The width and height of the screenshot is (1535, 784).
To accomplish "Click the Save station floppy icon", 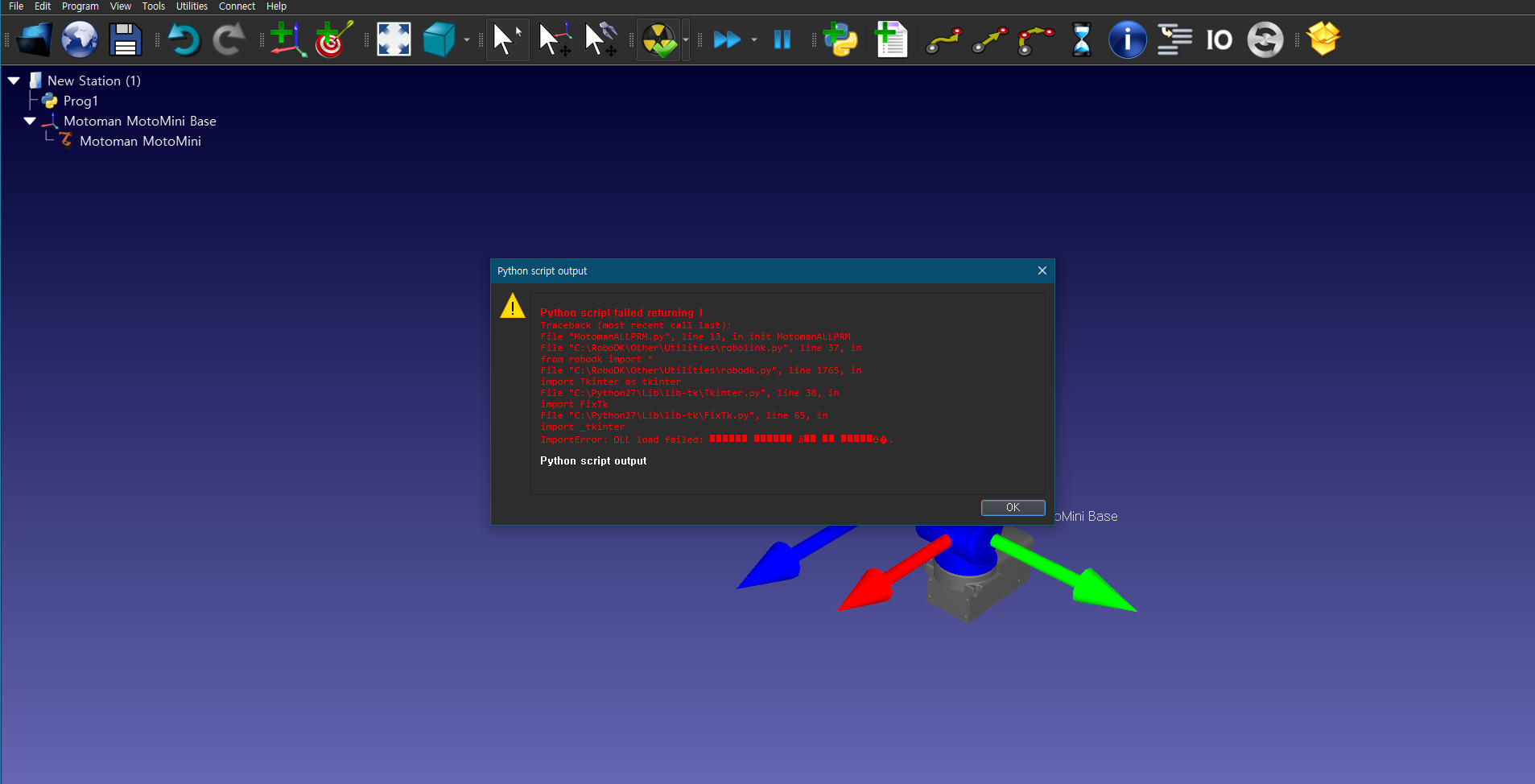I will pos(125,39).
